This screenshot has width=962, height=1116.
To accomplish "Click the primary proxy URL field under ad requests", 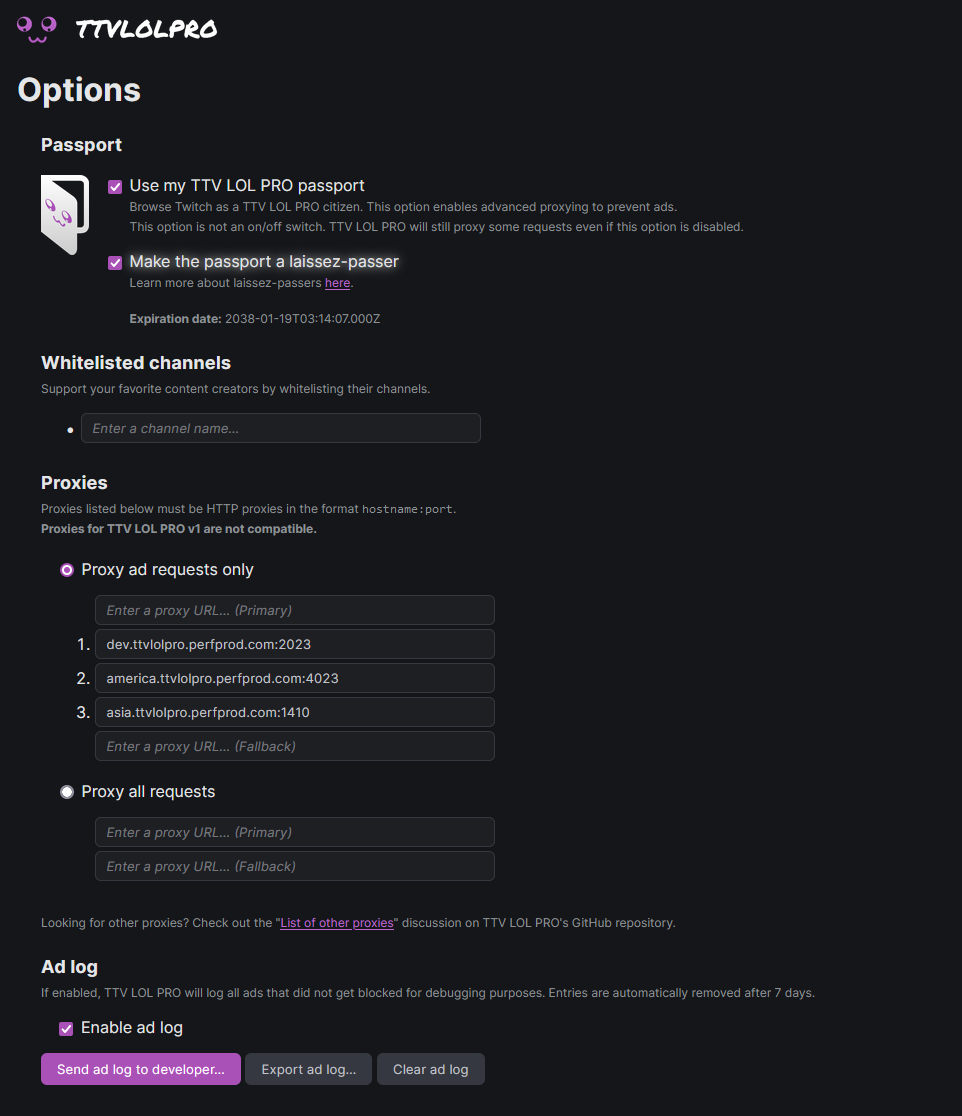I will coord(294,610).
